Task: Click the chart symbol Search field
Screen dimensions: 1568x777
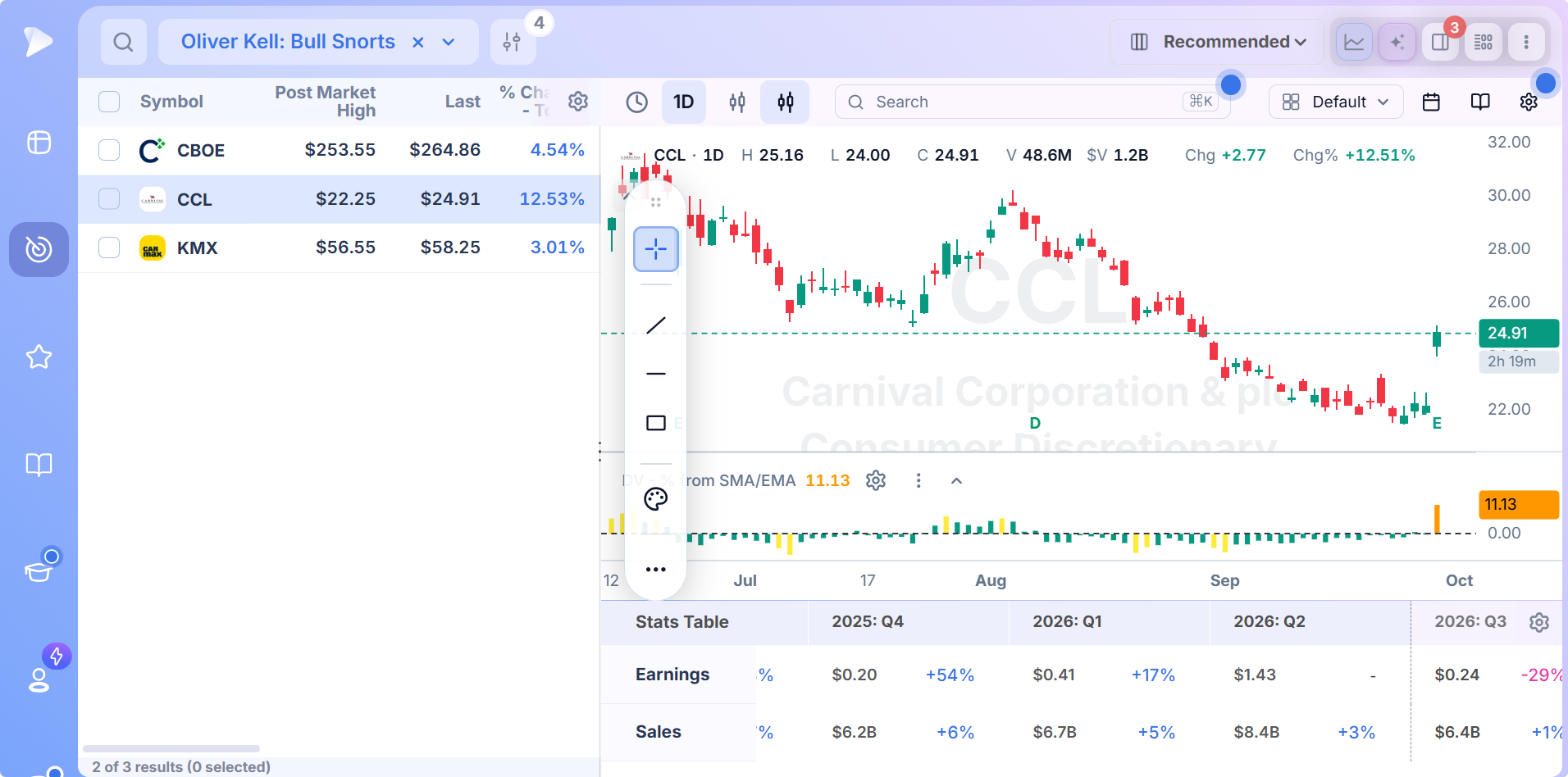Action: click(x=1032, y=102)
